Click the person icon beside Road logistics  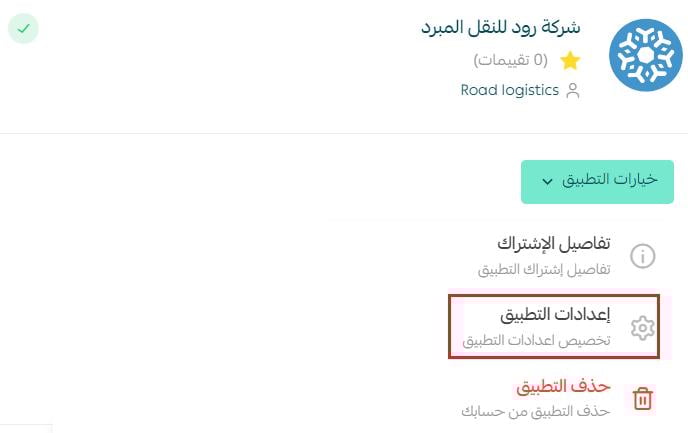pos(573,91)
